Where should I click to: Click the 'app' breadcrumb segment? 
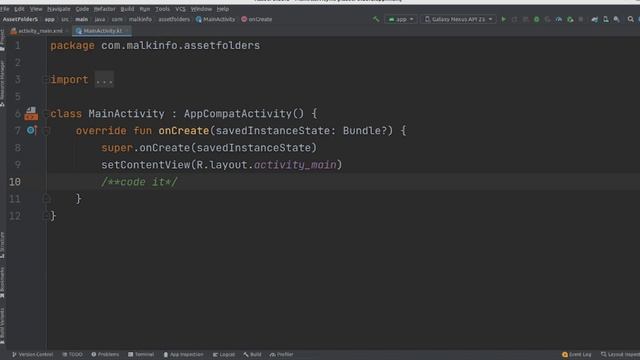(49, 19)
